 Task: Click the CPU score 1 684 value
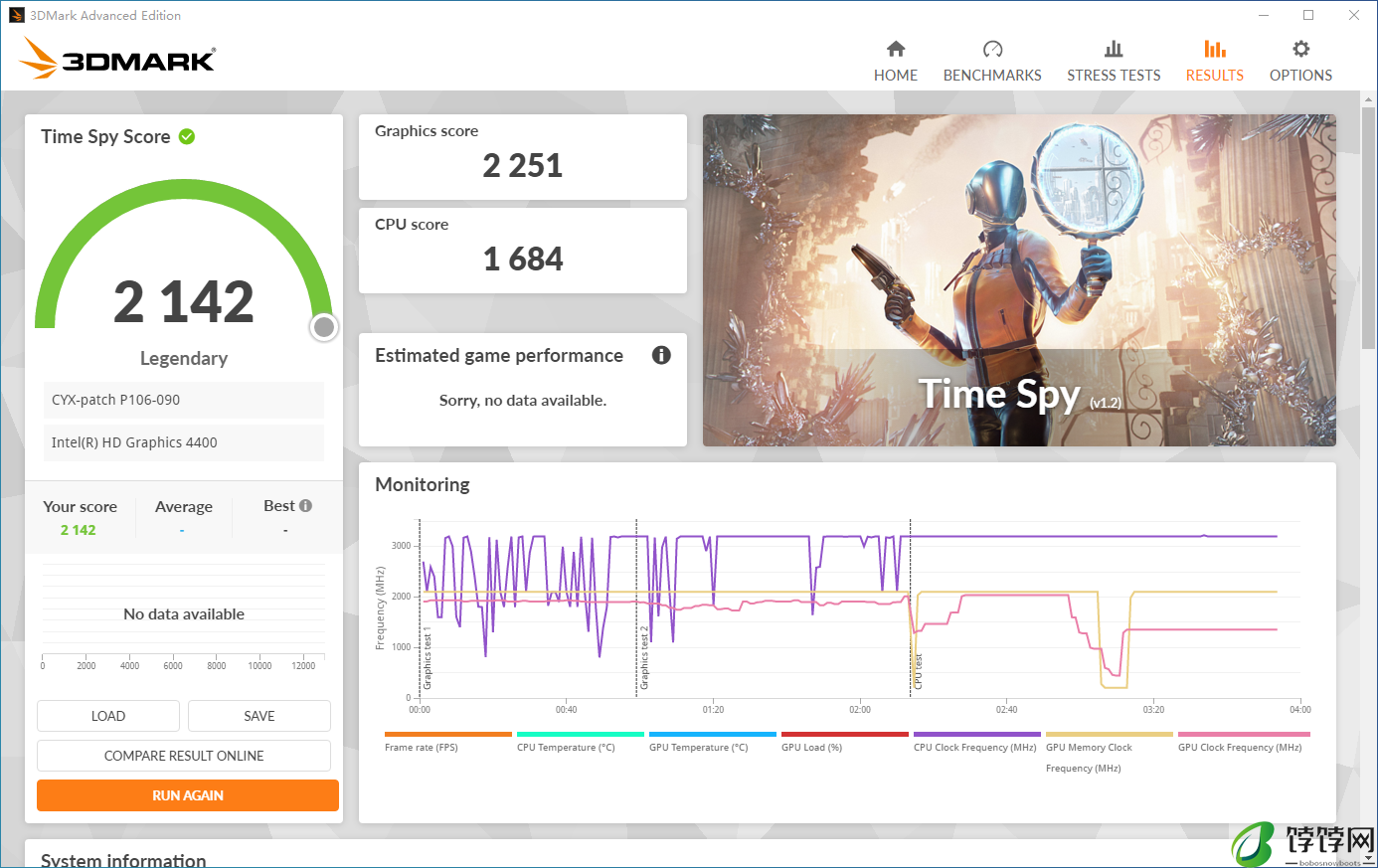523,259
